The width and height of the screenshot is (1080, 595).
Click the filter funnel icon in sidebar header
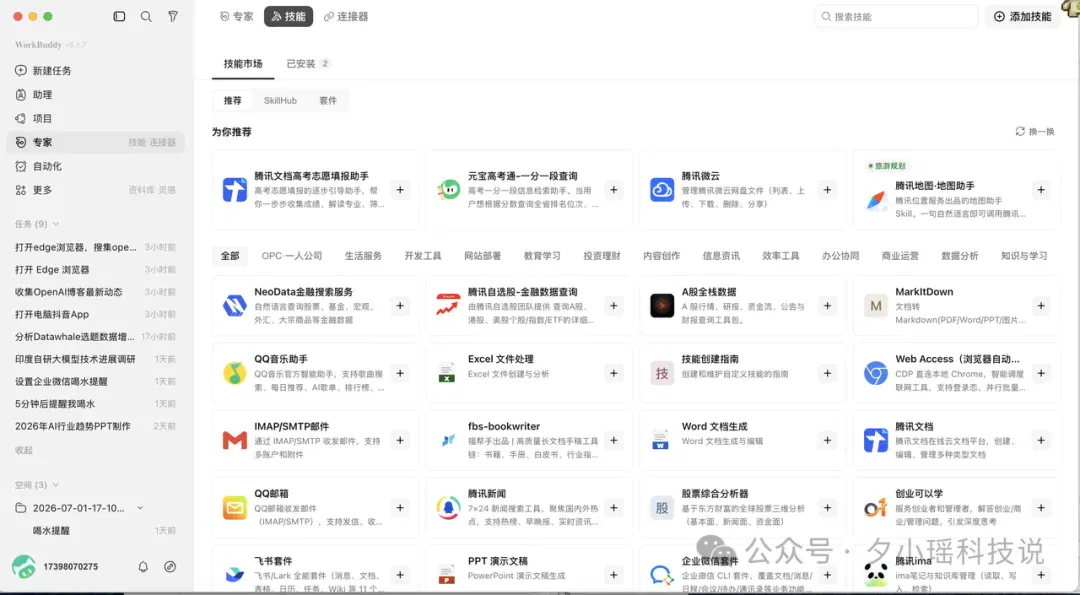tap(173, 16)
